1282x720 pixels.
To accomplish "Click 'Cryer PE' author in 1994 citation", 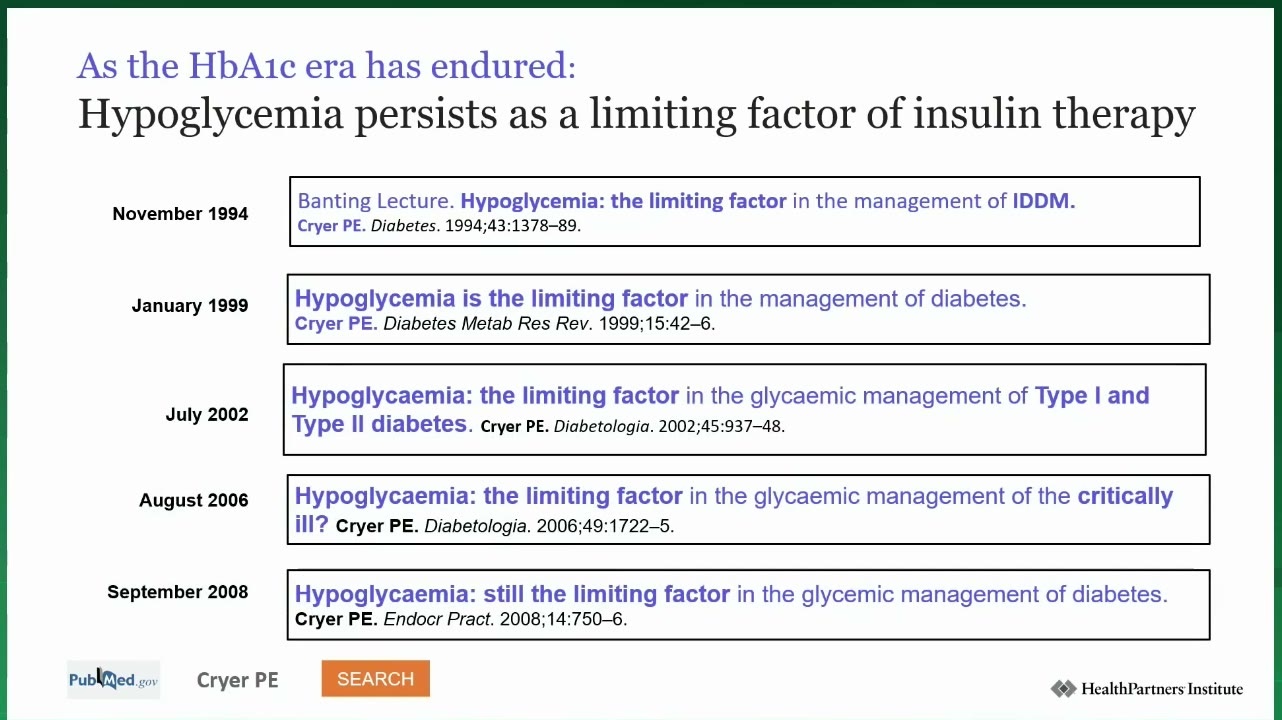I will pyautogui.click(x=331, y=226).
